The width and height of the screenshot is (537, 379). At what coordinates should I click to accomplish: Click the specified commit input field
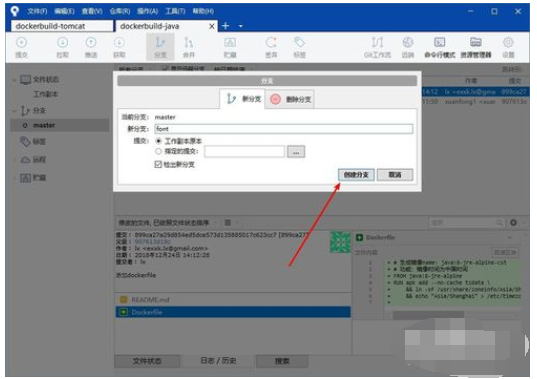pos(245,151)
